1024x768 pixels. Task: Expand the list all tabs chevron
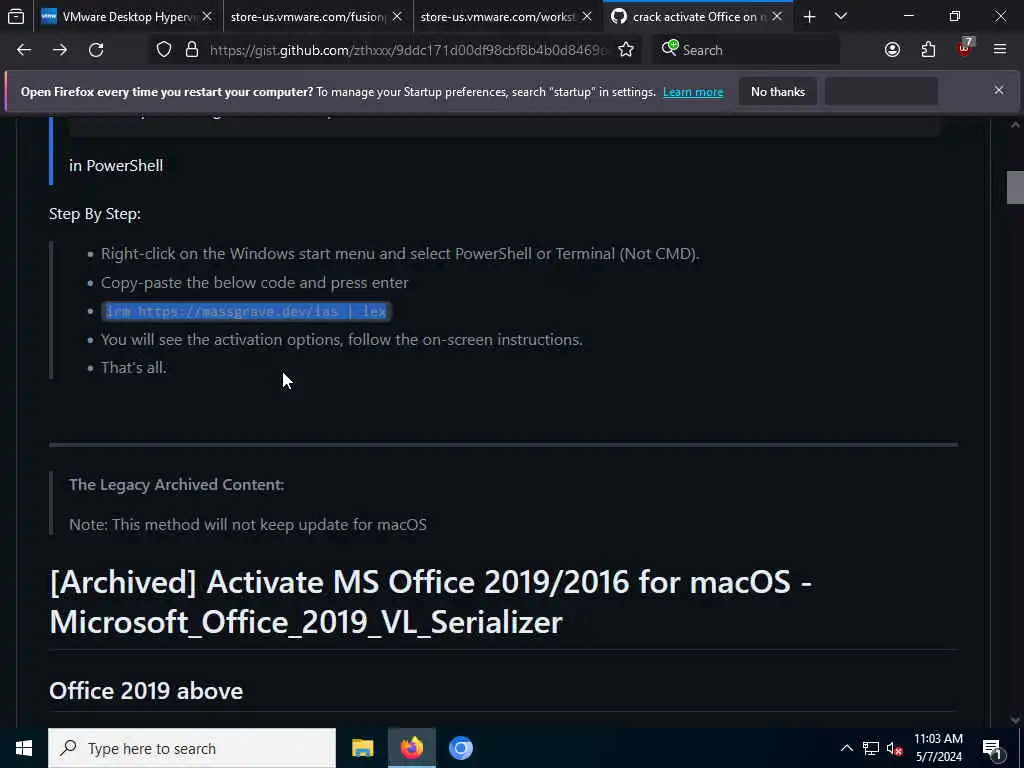(x=841, y=16)
